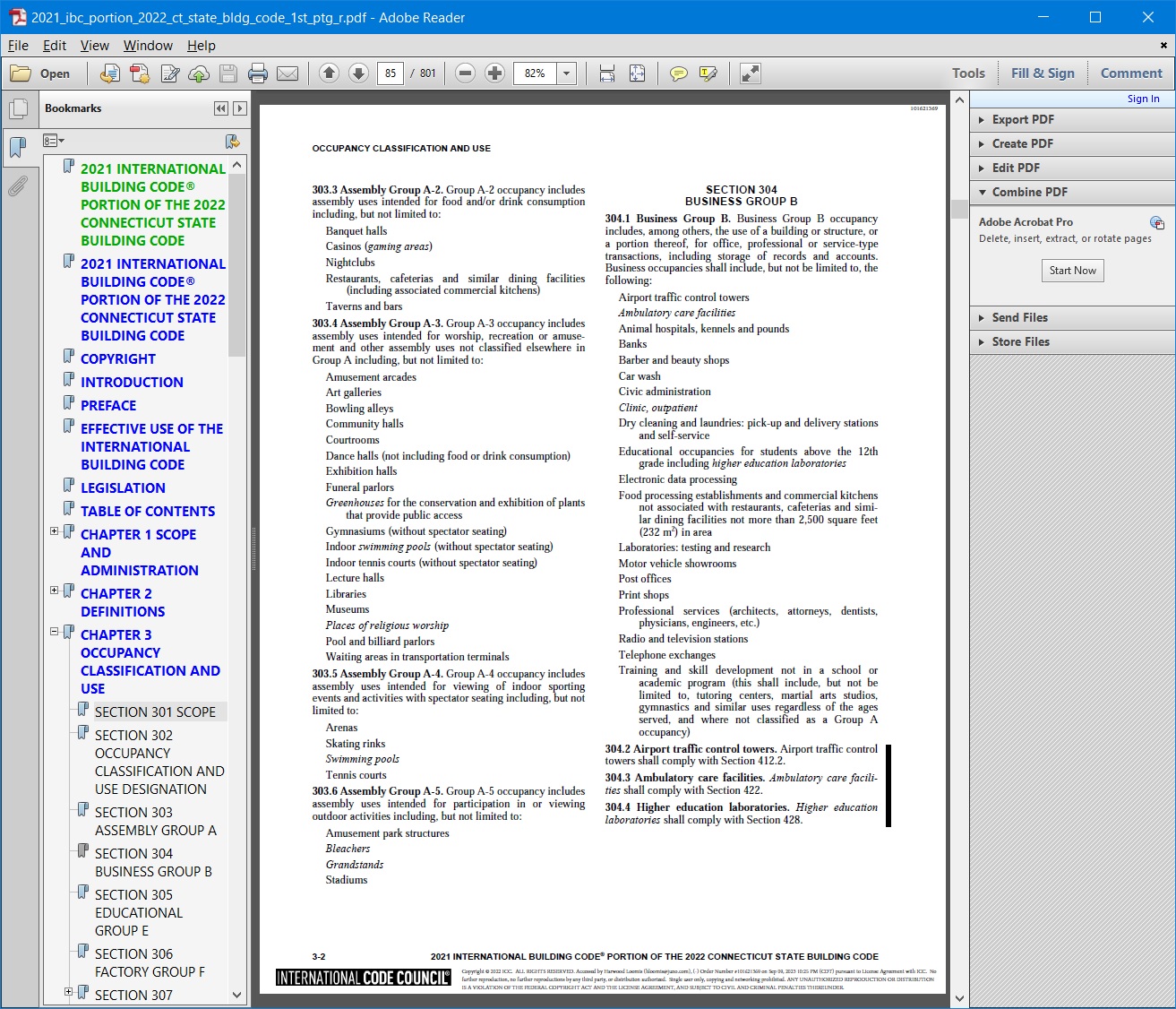Open the Attachments paperclip panel
The height and width of the screenshot is (1009, 1176).
pos(18,186)
